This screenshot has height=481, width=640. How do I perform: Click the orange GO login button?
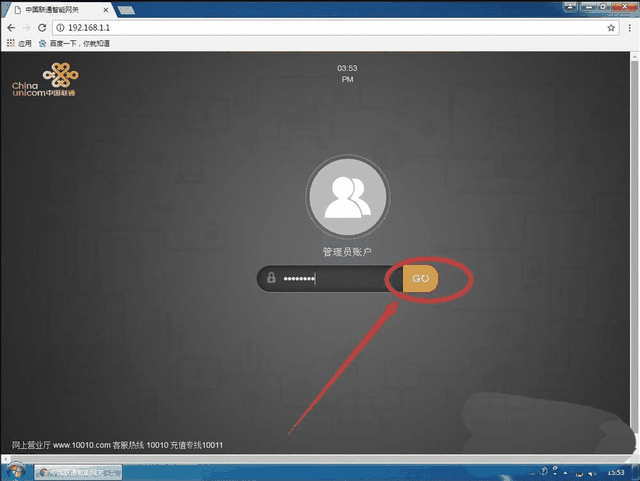(420, 278)
